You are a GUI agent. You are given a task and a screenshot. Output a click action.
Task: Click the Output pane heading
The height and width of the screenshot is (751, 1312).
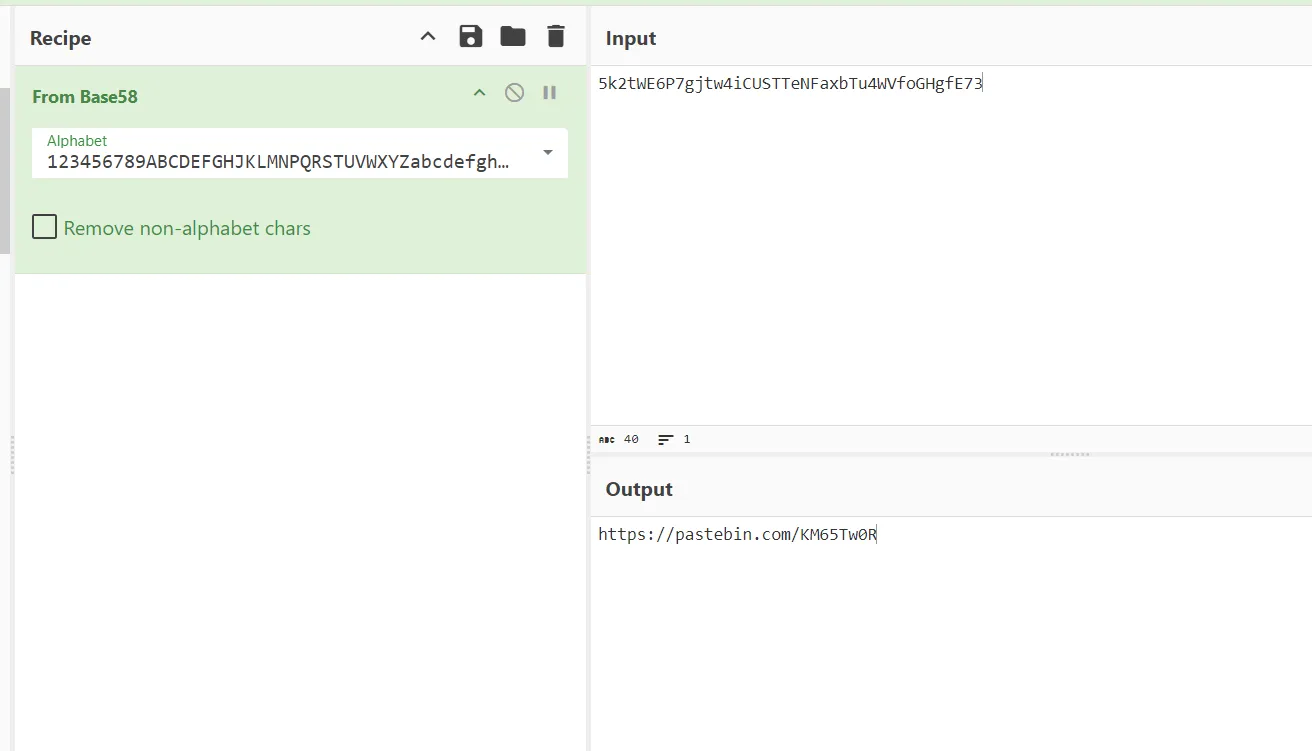click(639, 489)
